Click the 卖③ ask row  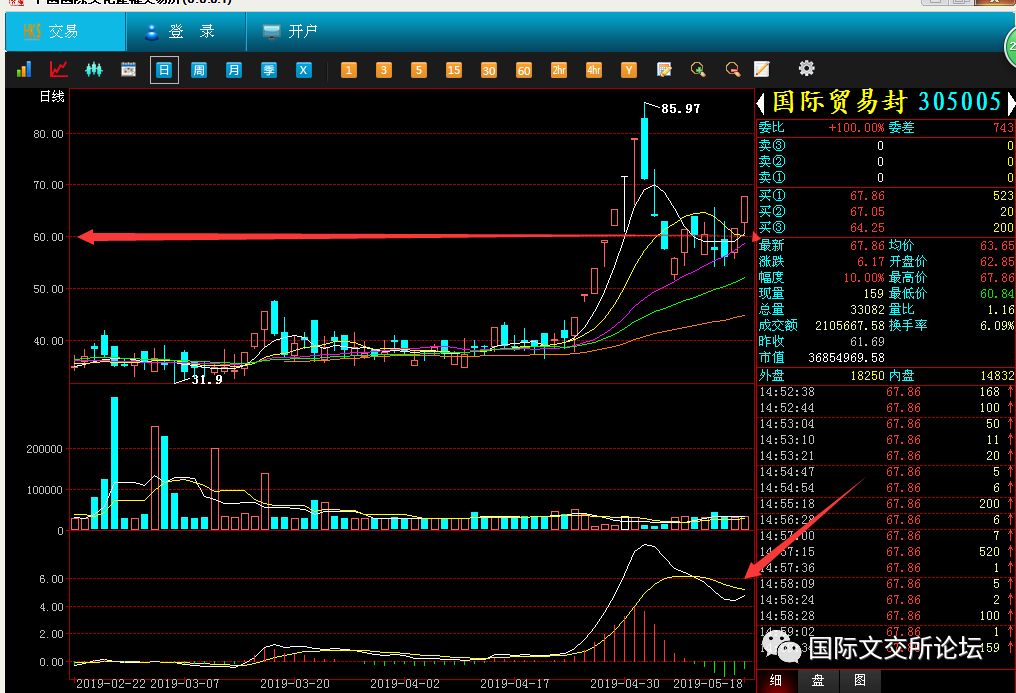(x=885, y=146)
